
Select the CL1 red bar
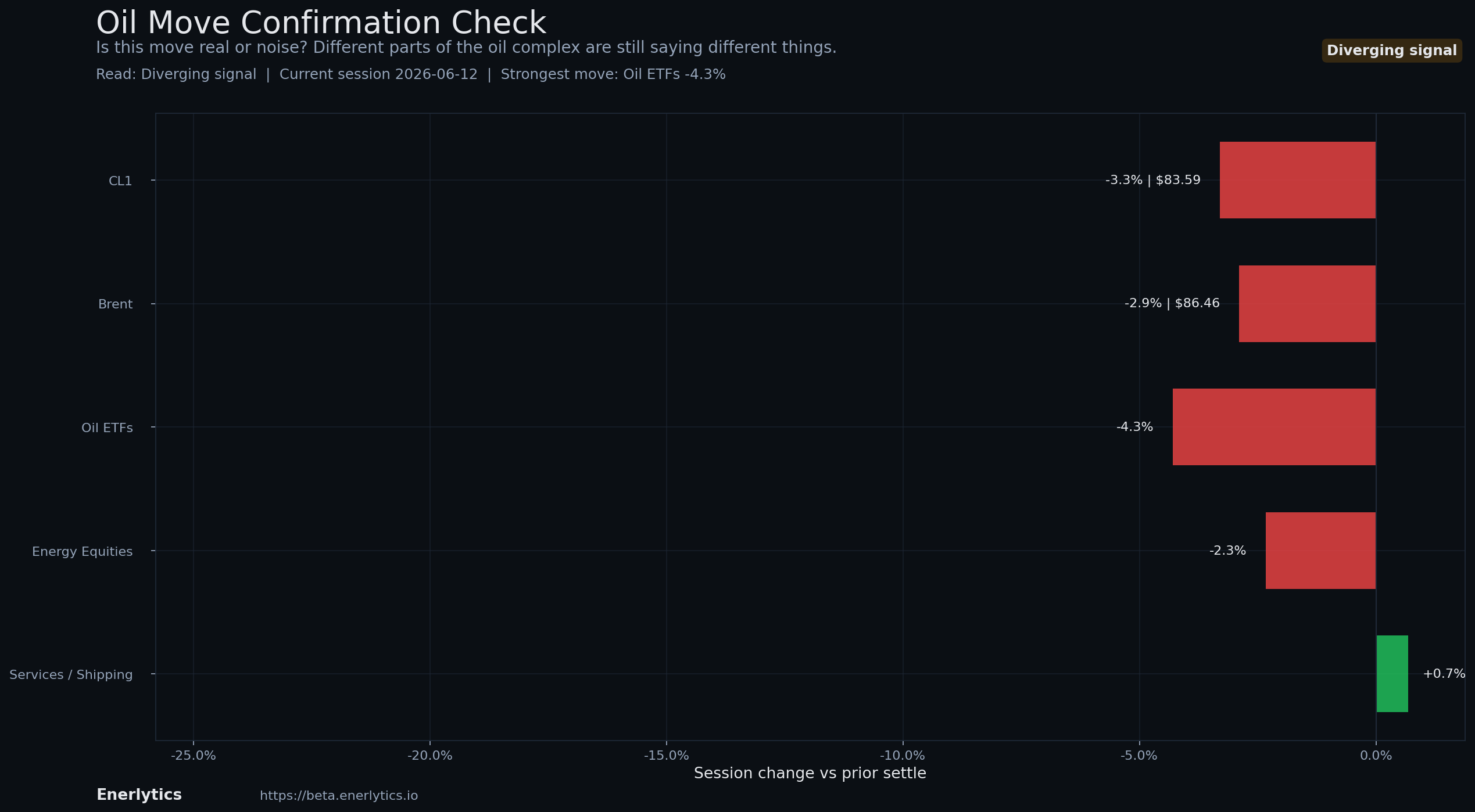point(1298,180)
